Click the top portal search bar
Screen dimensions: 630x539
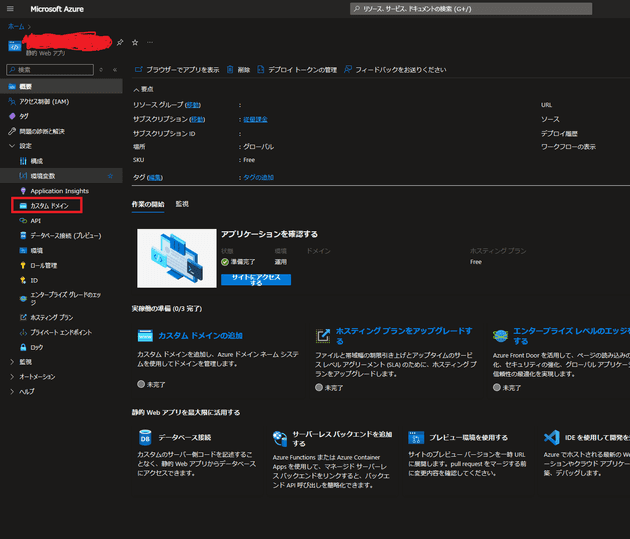click(x=471, y=9)
